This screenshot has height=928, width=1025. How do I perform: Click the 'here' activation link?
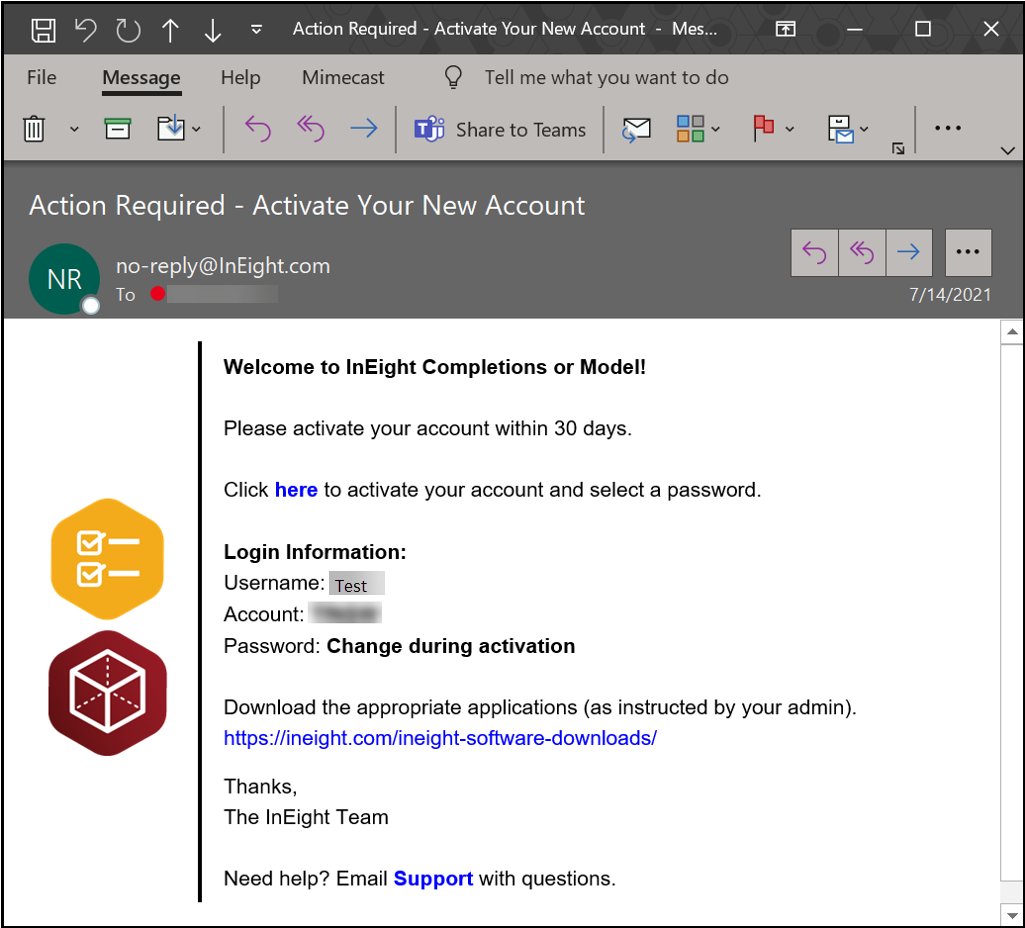296,490
